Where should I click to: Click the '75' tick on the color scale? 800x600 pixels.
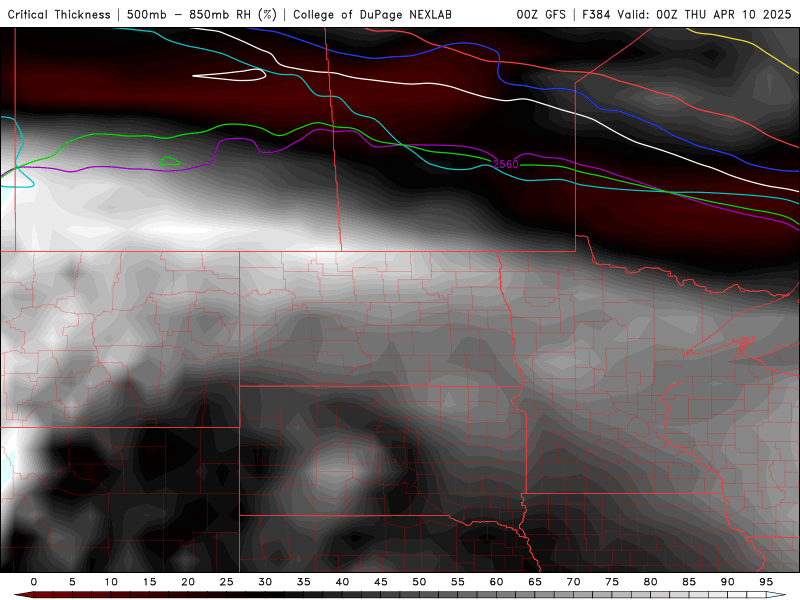[612, 582]
